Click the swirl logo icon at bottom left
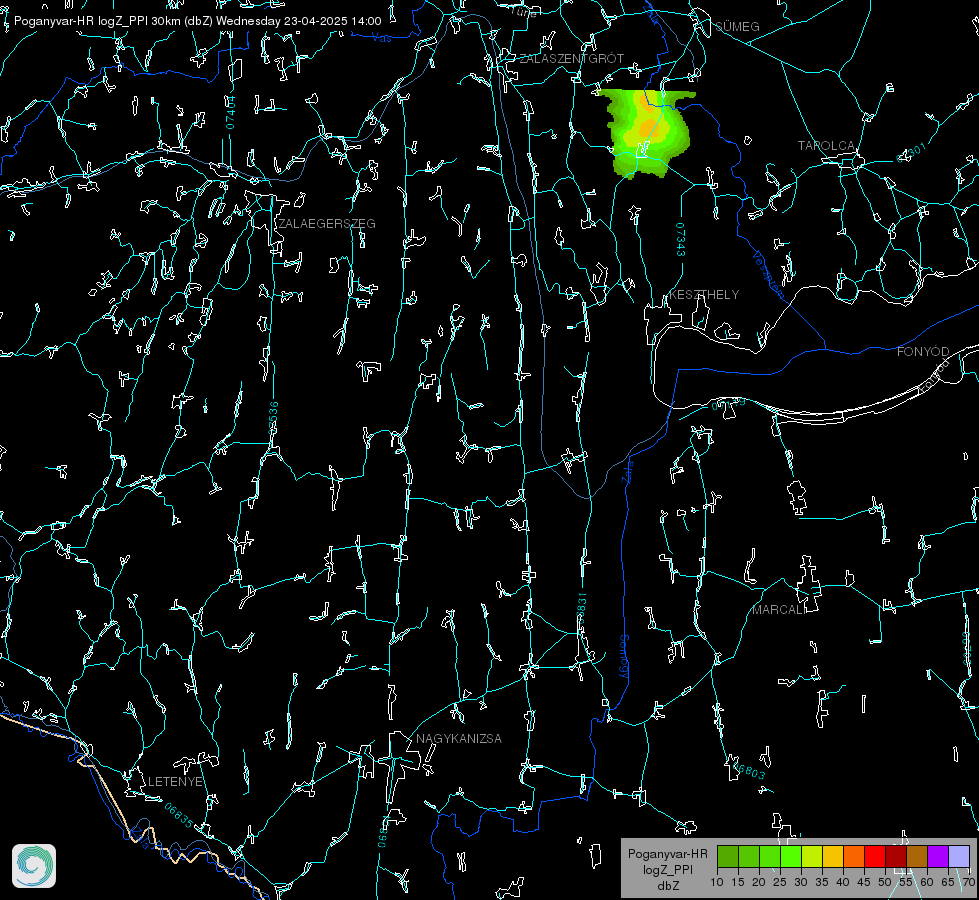The height and width of the screenshot is (900, 979). [34, 866]
